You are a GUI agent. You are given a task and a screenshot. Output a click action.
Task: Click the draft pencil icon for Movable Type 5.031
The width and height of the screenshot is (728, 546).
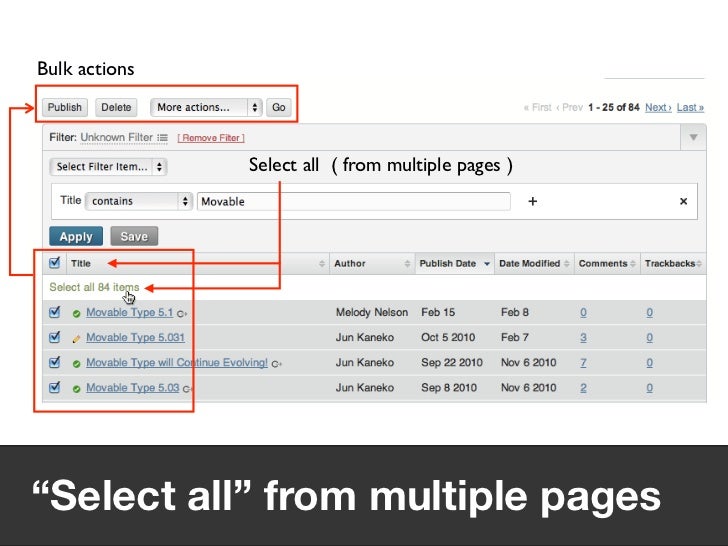77,339
